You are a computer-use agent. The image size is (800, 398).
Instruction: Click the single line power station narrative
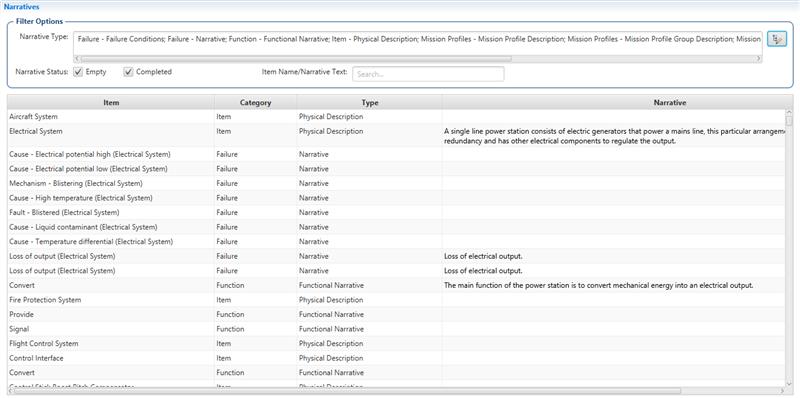(x=614, y=136)
